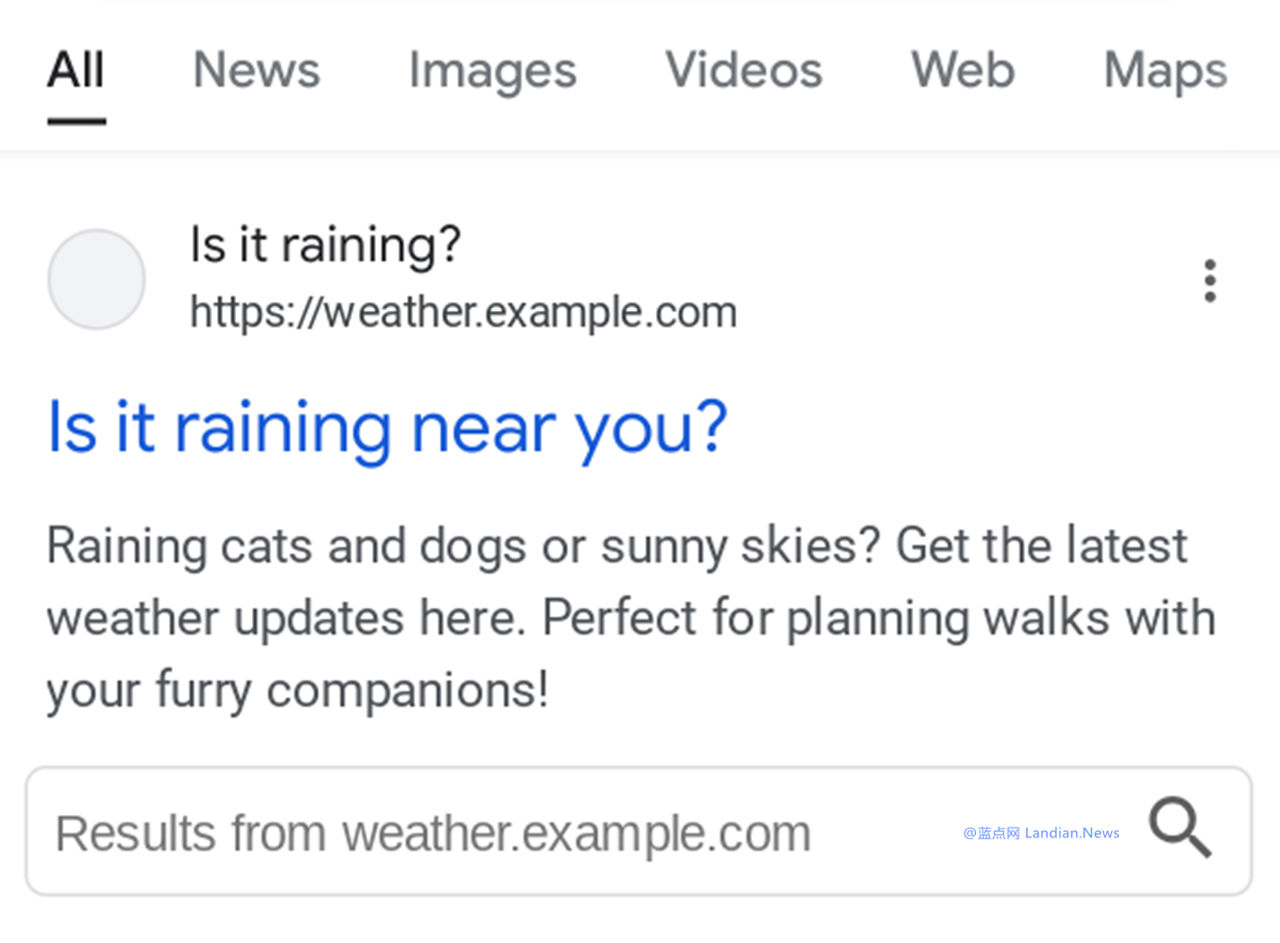Screen dimensions: 1280x943
Task: Click the word 'latest' in the snippet
Action: (1126, 546)
